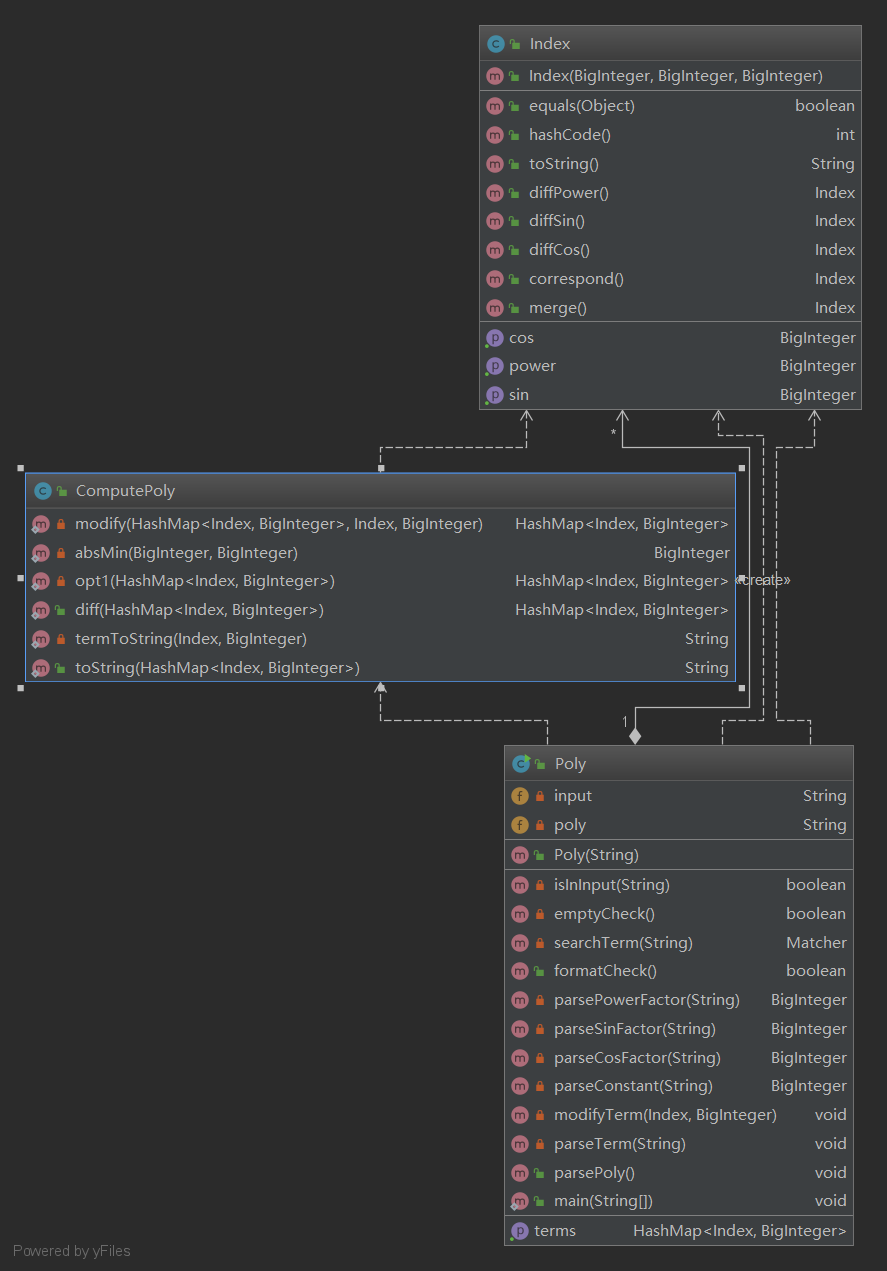Select toString(HashMap<Index, BigInteger>) in ComputePoly

[380, 668]
